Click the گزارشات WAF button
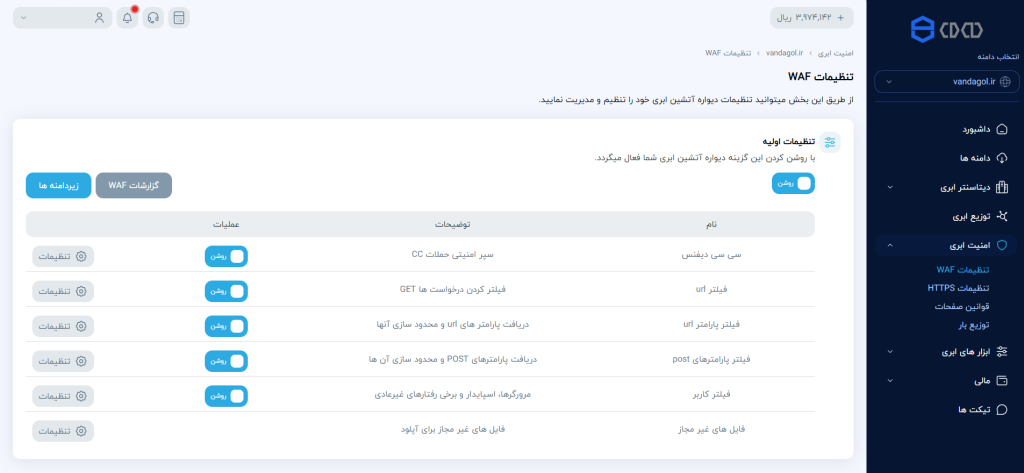Screen dimensions: 1024x473 coord(133,186)
